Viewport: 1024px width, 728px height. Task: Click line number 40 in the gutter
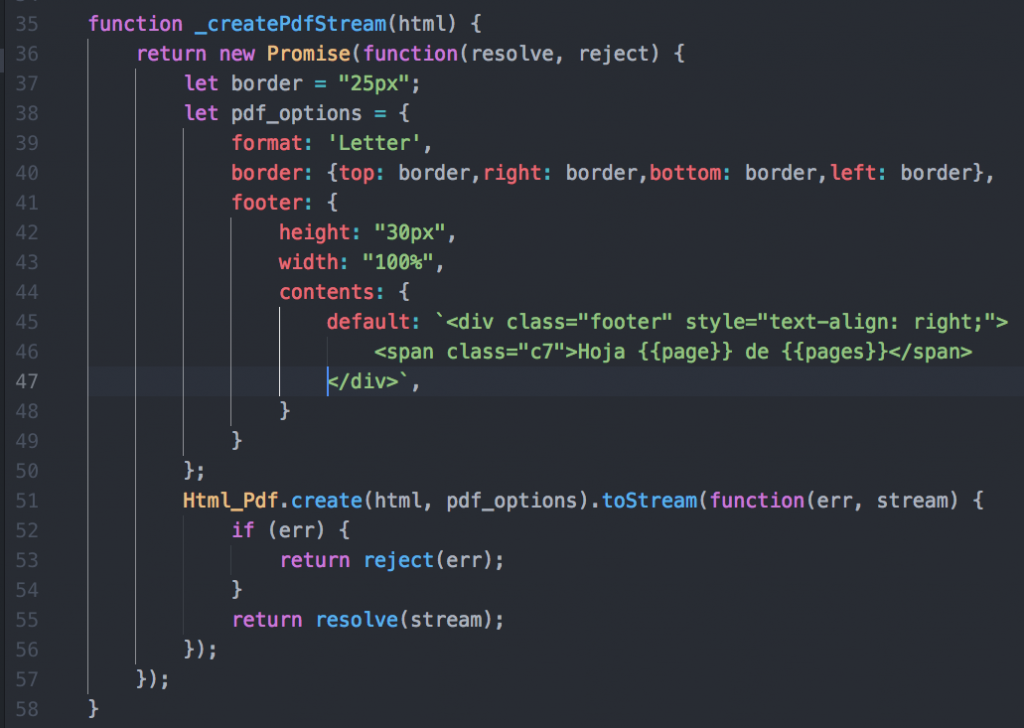point(27,173)
